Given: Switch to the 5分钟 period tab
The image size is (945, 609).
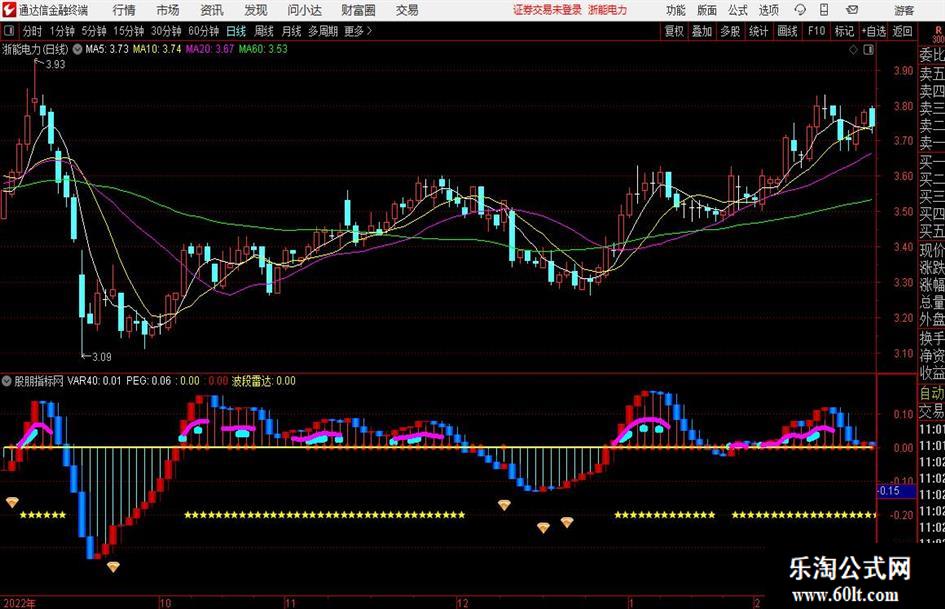Looking at the screenshot, I should 94,31.
